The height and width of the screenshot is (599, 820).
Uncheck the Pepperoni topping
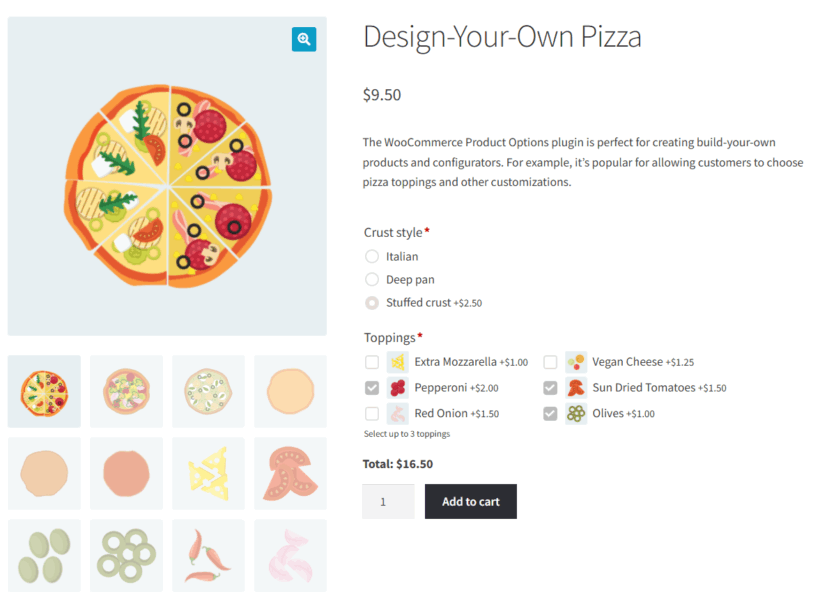point(372,387)
